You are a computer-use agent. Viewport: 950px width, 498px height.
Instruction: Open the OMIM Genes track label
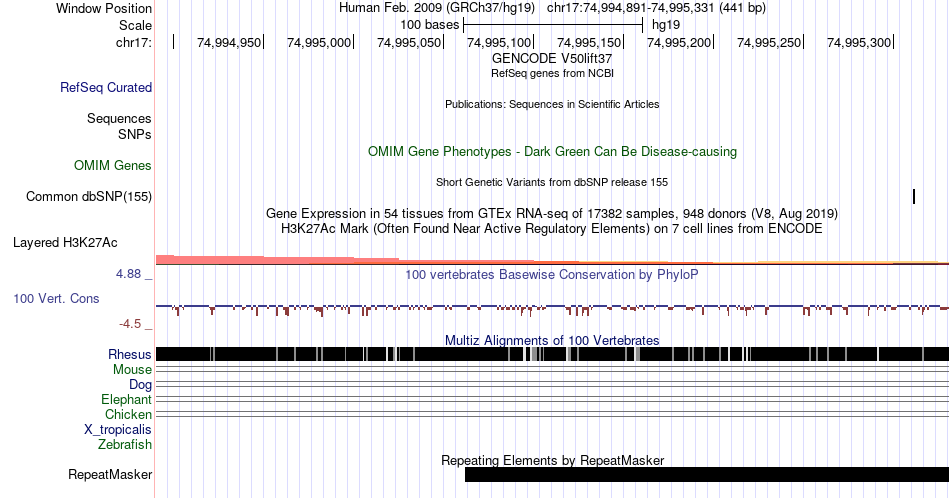tap(113, 165)
